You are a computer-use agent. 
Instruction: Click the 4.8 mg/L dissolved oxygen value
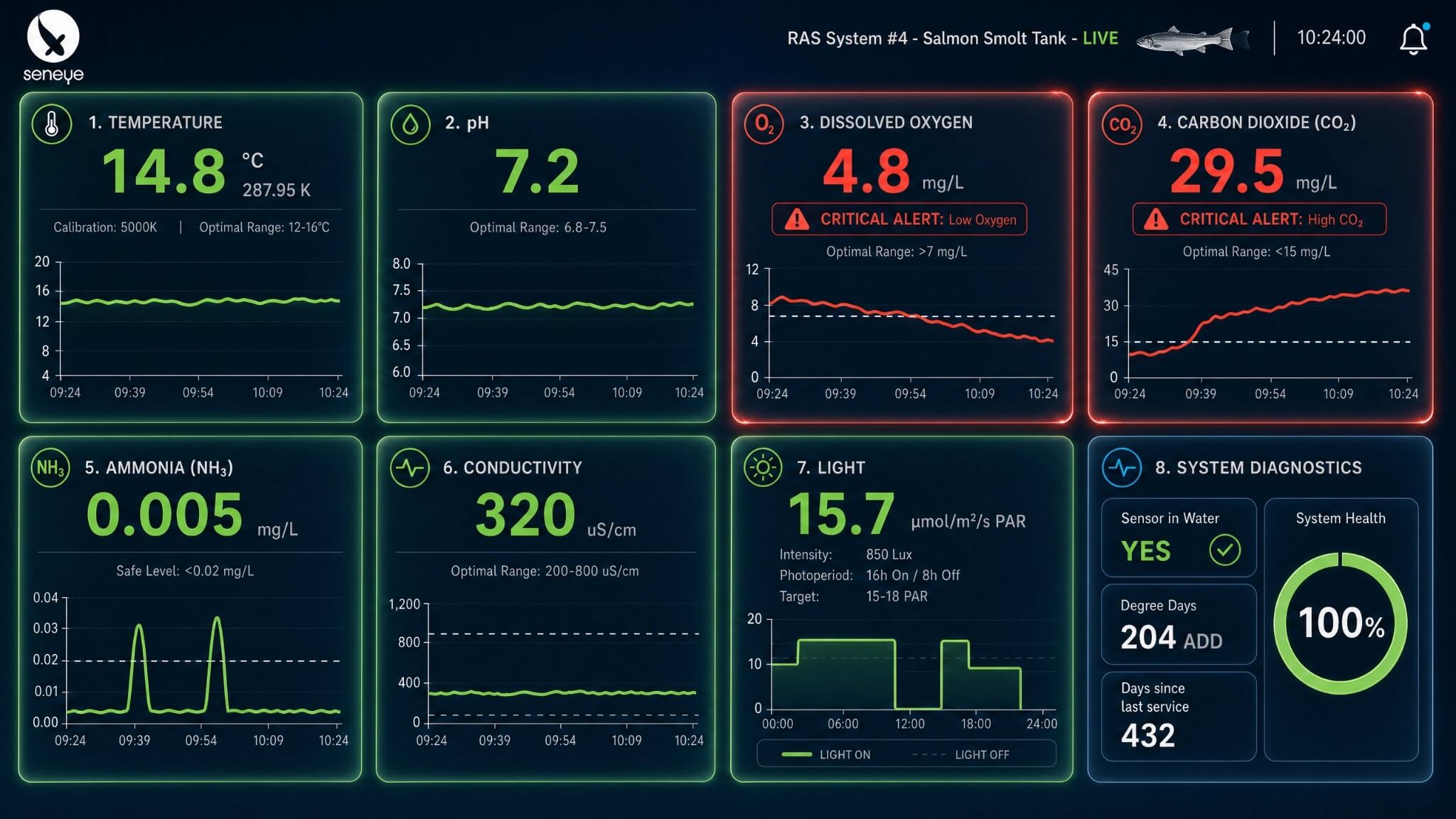[x=893, y=171]
